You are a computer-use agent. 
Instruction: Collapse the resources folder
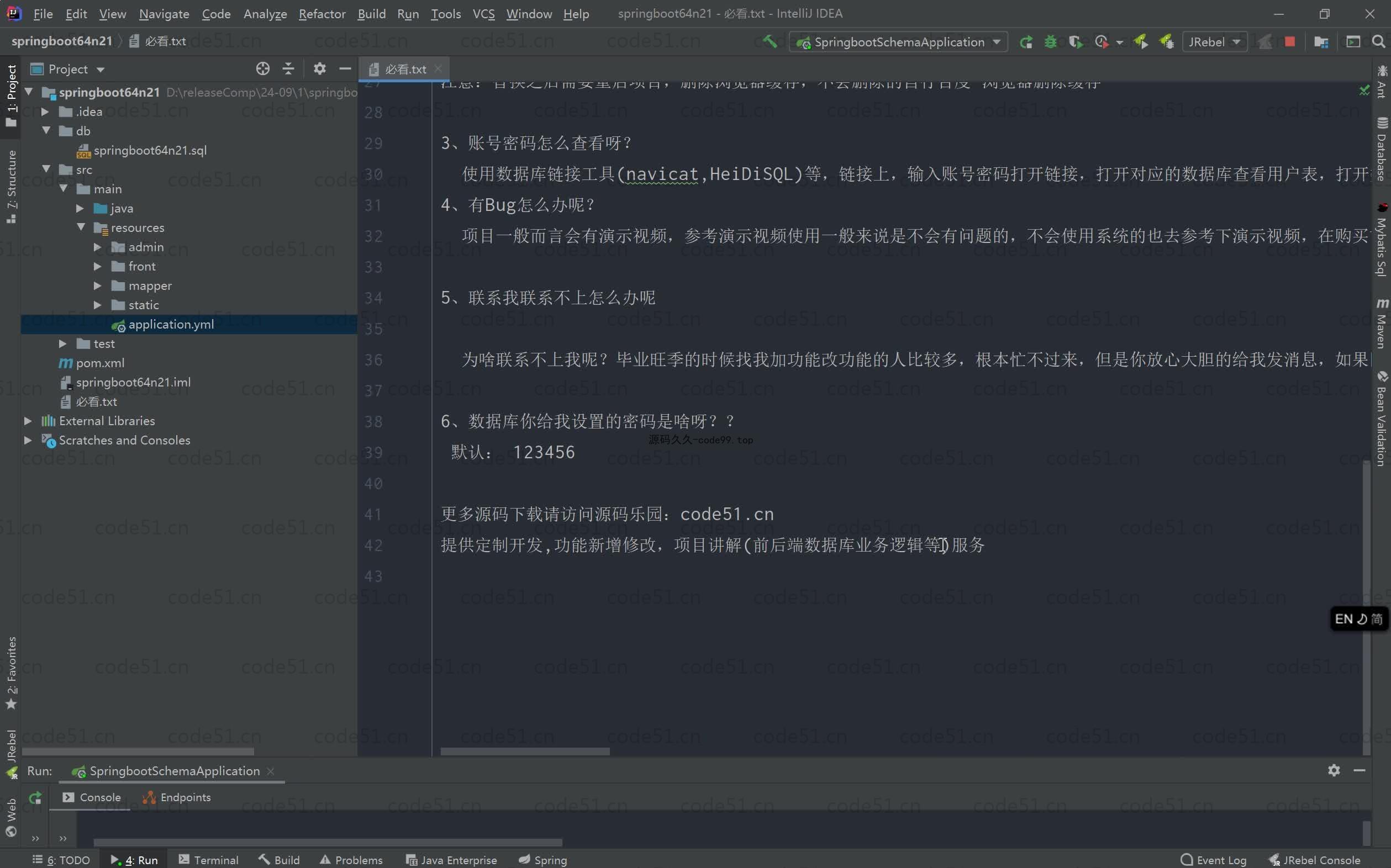pos(81,227)
